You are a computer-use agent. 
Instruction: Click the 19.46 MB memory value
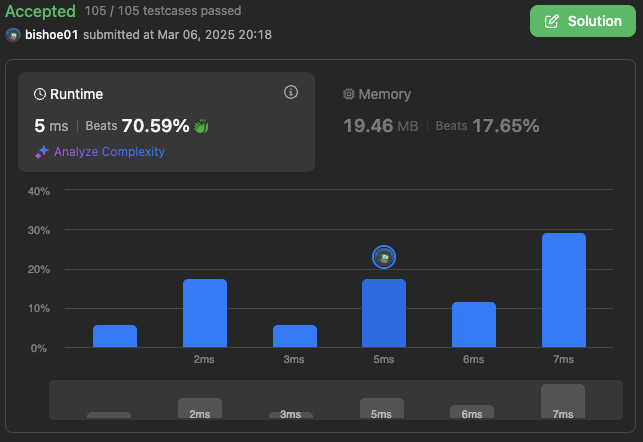[x=381, y=126]
